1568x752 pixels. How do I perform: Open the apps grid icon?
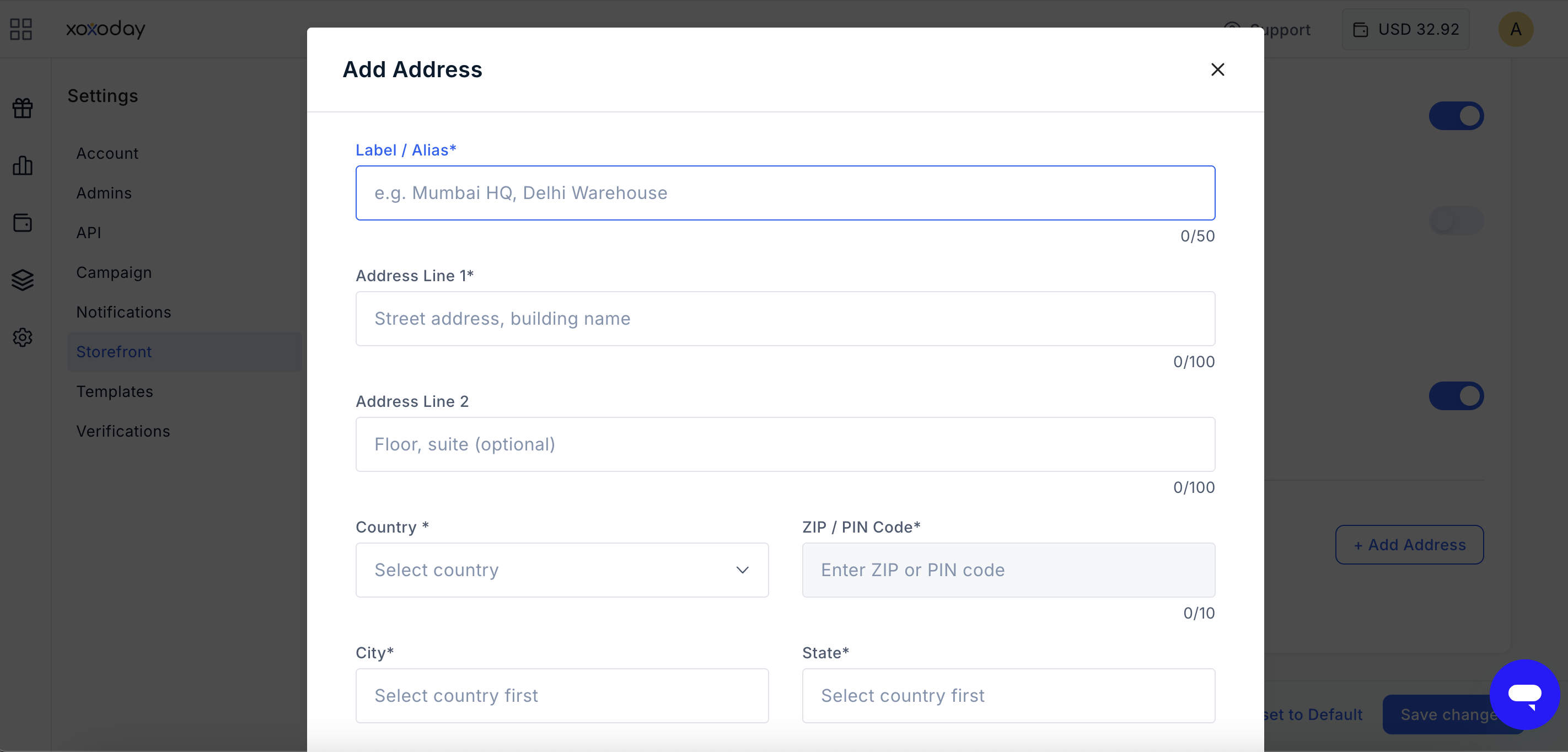[22, 29]
